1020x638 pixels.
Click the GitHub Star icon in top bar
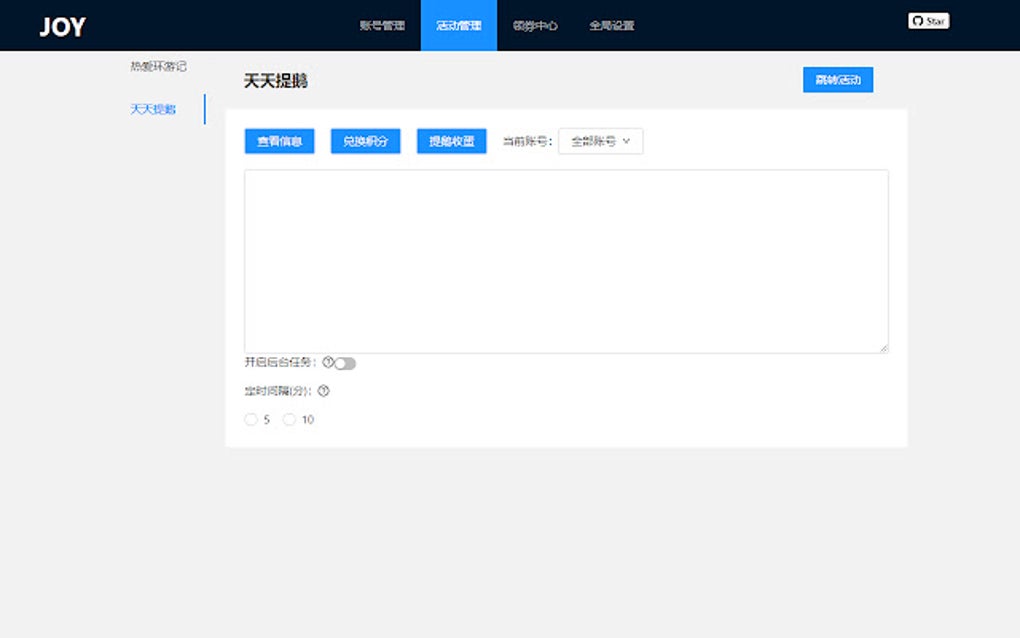(928, 20)
